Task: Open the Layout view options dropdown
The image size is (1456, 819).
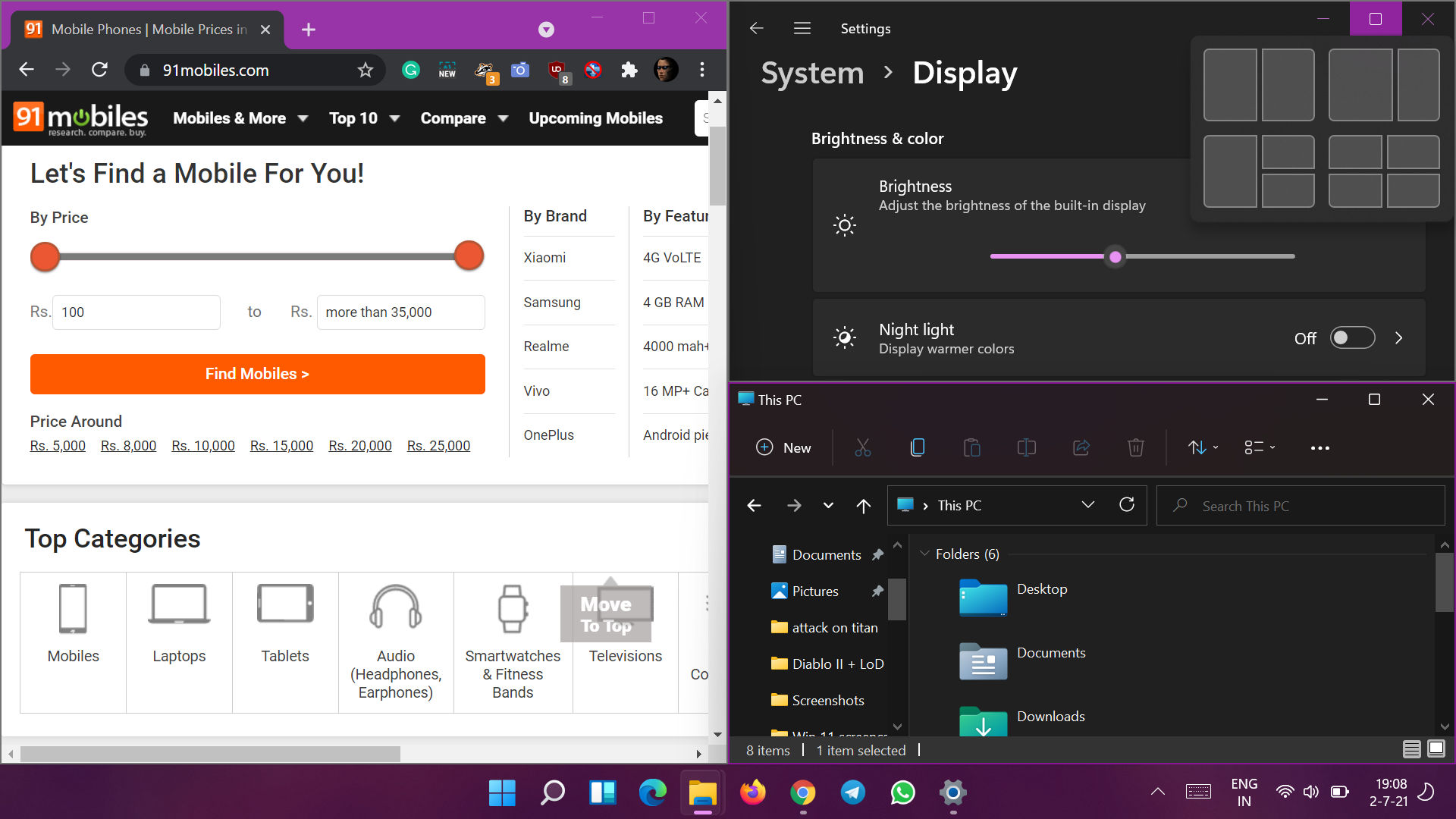Action: pos(1260,447)
